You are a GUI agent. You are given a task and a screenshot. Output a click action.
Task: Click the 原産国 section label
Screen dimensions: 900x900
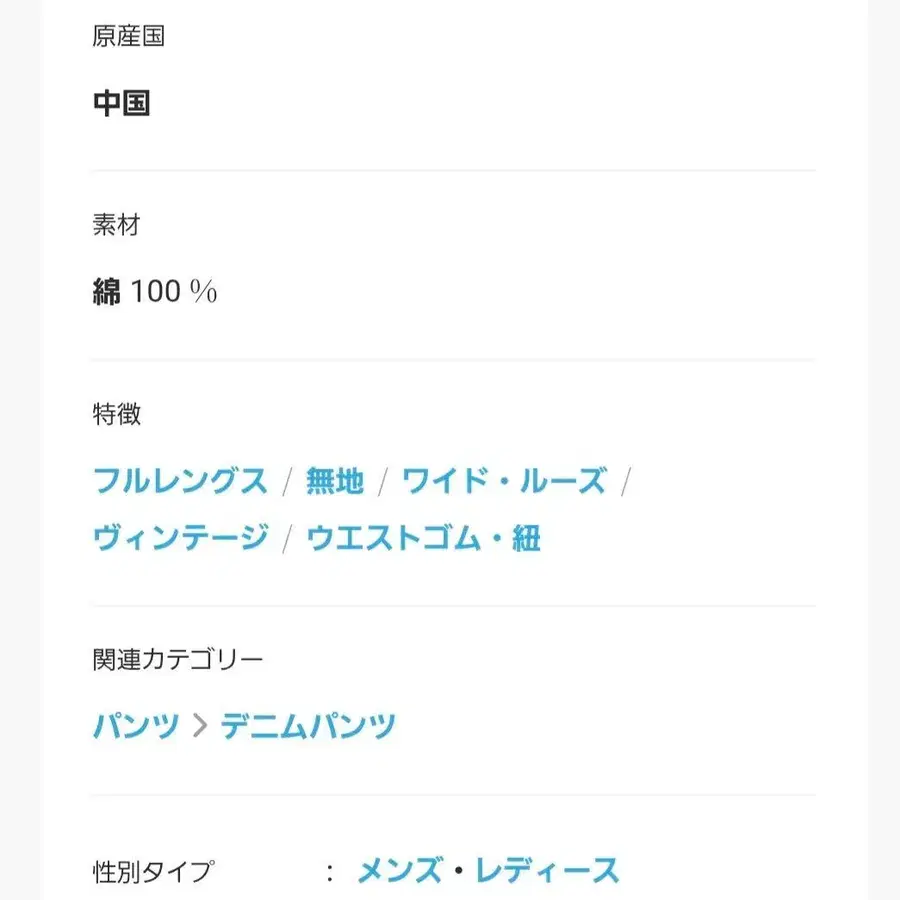click(x=128, y=37)
